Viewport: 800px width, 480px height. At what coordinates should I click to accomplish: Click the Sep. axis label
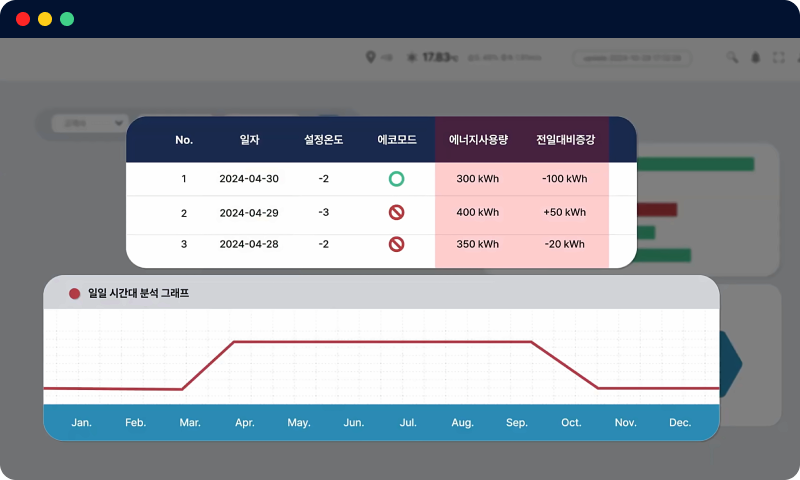[x=517, y=423]
